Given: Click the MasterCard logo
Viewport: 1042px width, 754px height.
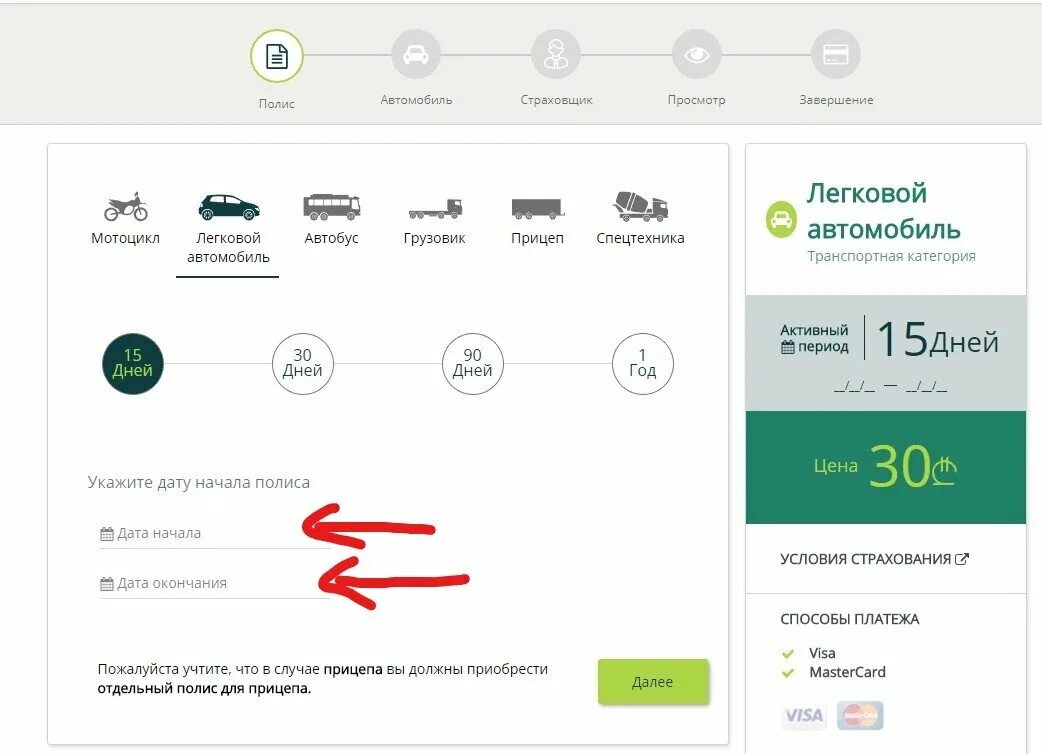Looking at the screenshot, I should tap(861, 715).
